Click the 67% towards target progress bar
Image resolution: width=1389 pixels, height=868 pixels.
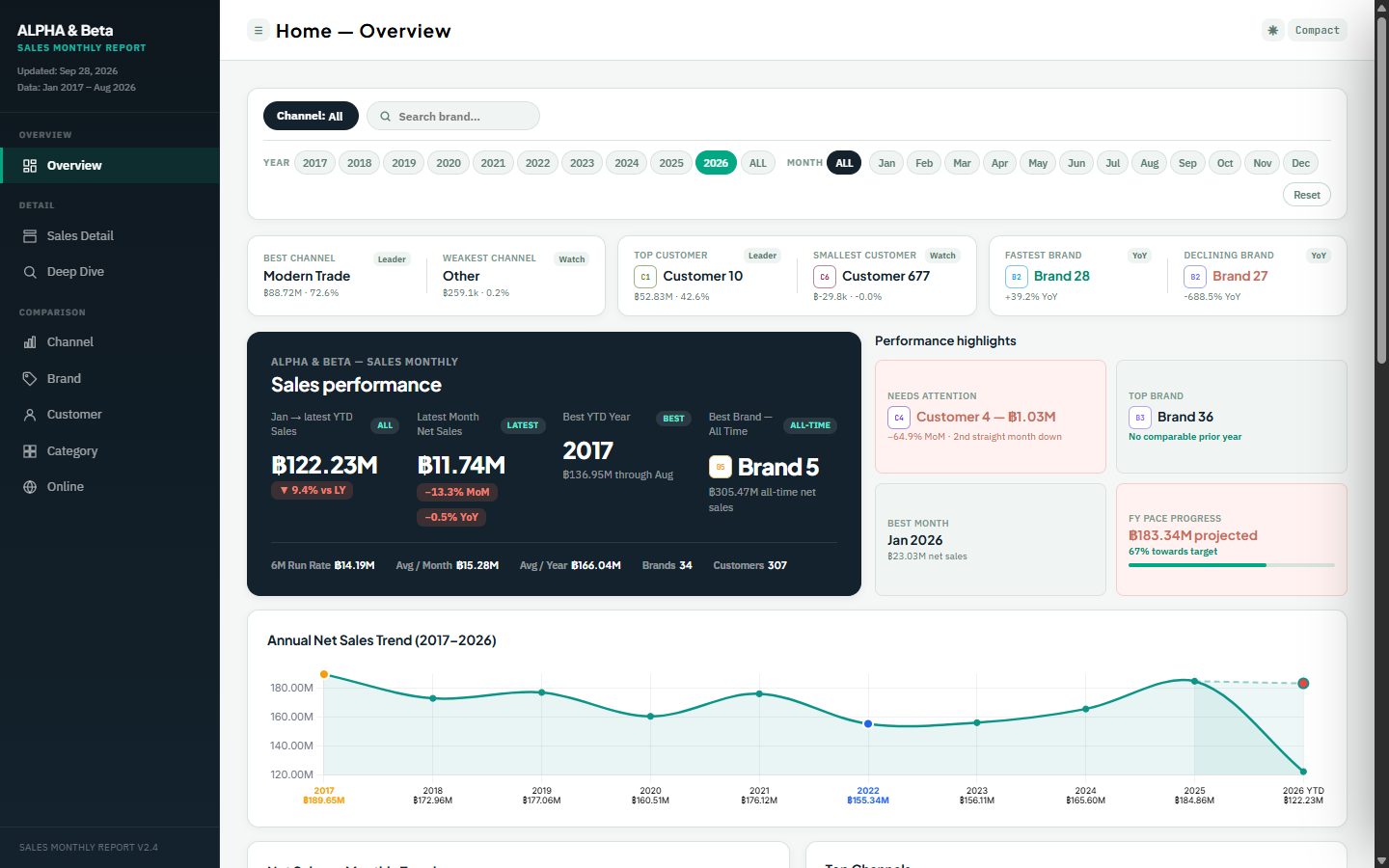point(1232,565)
